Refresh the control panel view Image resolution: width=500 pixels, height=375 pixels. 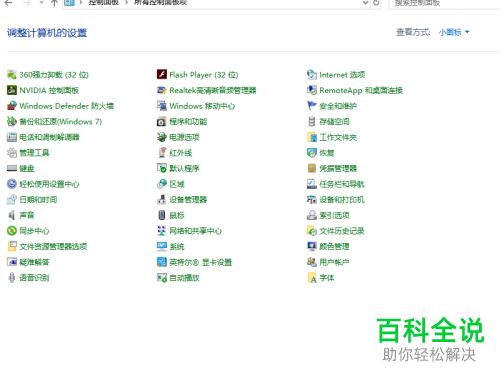coord(376,3)
